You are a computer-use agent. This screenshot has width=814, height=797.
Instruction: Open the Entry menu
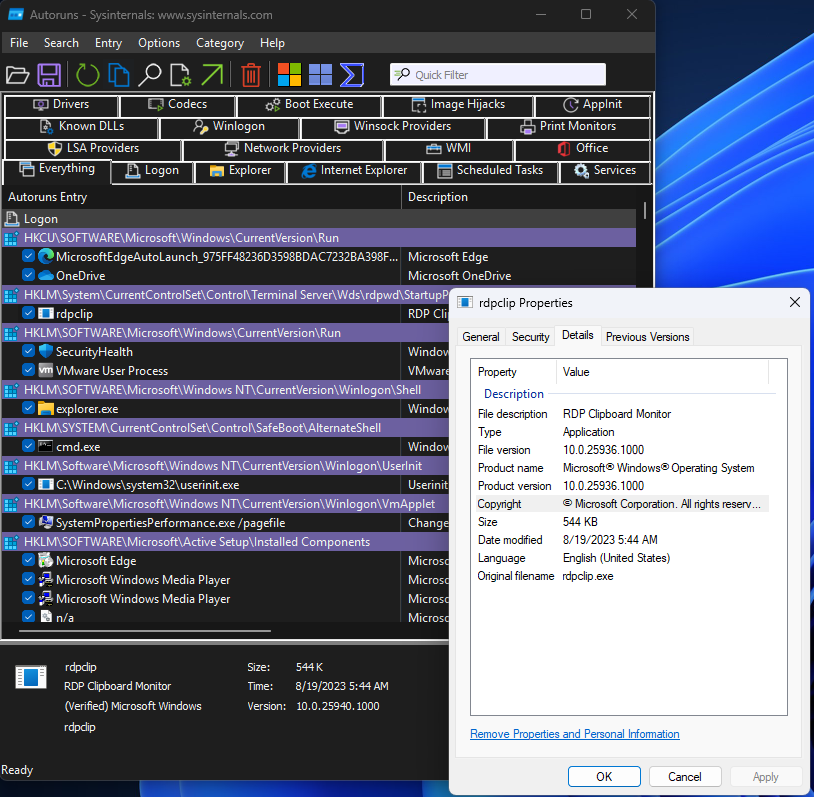tap(108, 43)
